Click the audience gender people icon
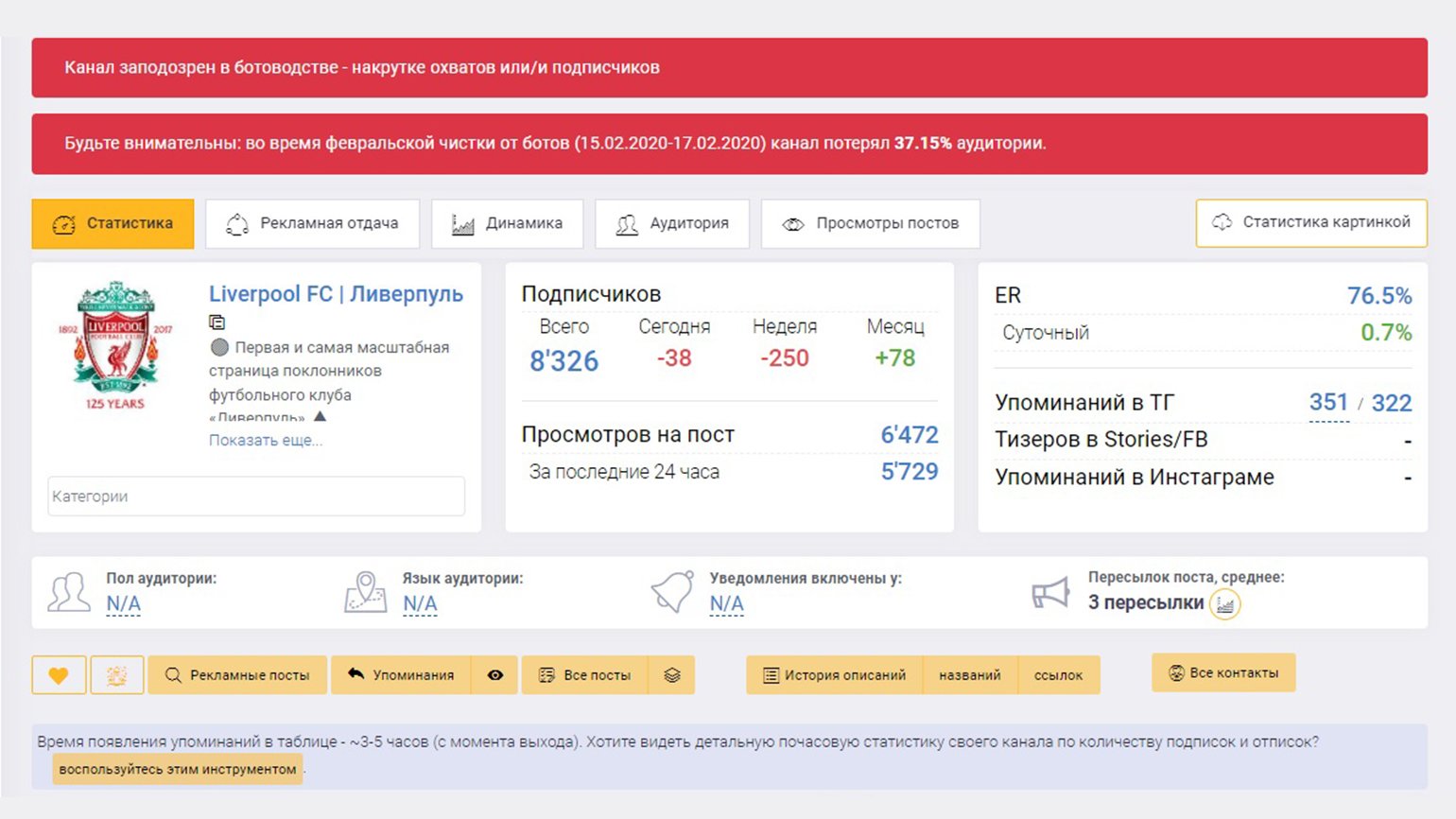1456x819 pixels. (x=69, y=592)
